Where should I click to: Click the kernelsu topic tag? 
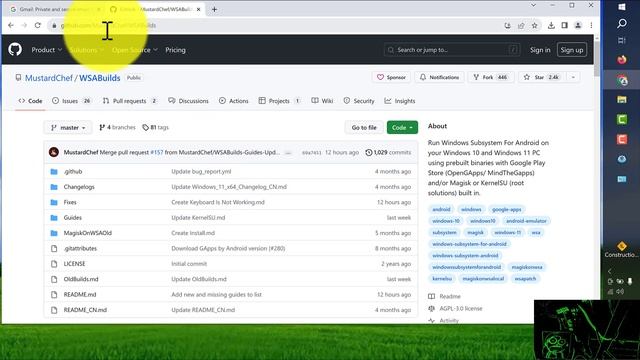442,279
